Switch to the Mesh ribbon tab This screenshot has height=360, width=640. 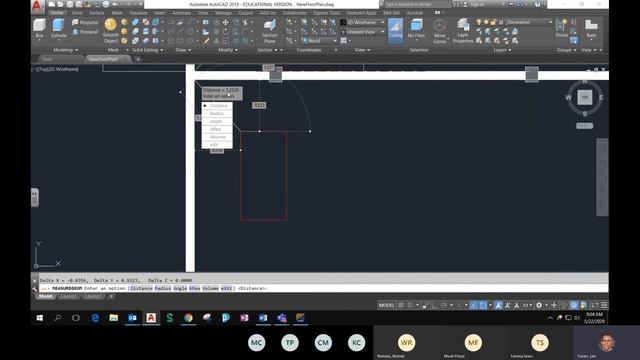click(x=117, y=13)
